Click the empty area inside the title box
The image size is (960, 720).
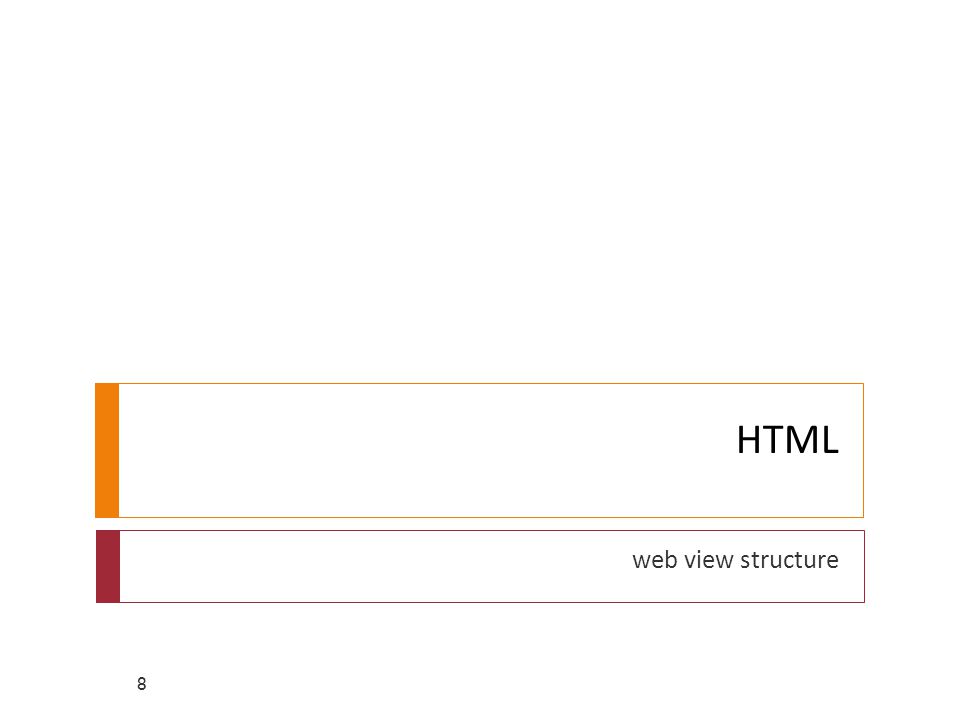pos(398,451)
